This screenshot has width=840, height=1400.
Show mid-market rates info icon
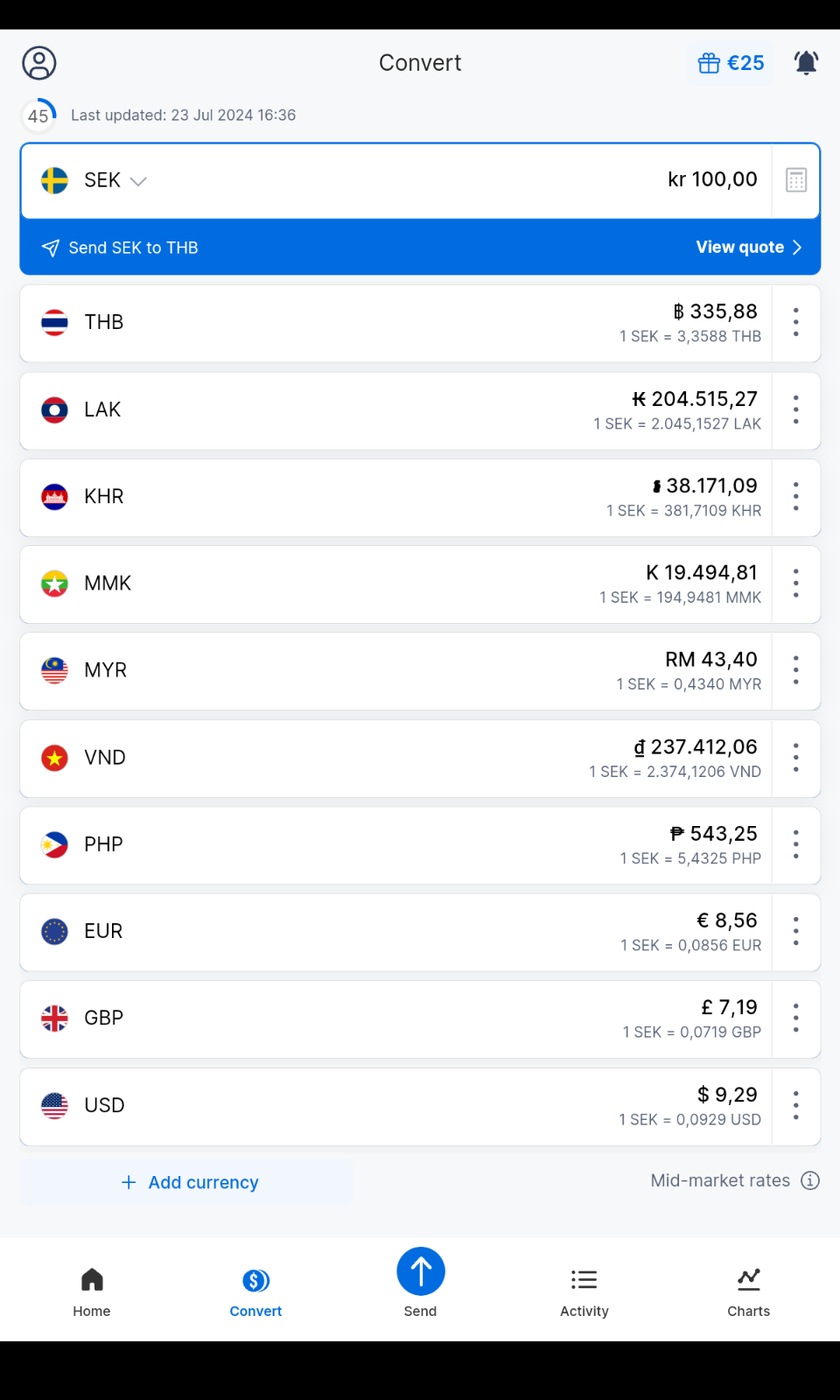coord(811,1180)
